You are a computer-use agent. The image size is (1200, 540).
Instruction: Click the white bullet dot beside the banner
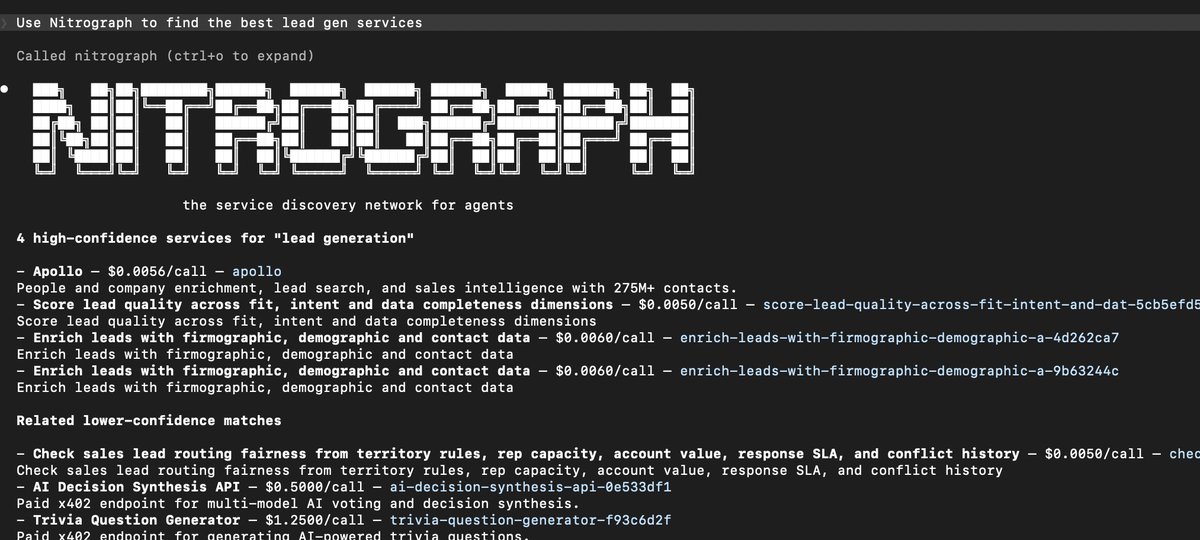(5, 89)
